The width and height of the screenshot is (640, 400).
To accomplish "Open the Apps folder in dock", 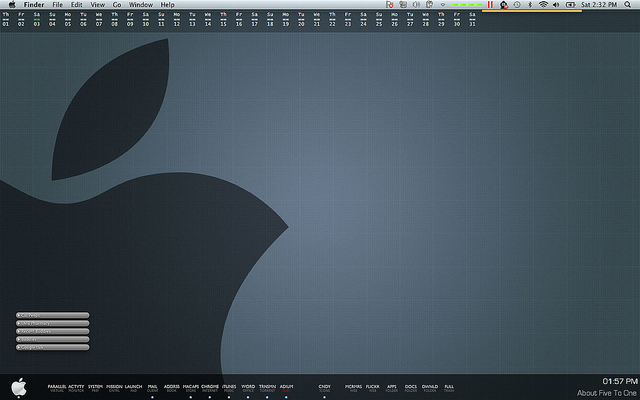I will tap(391, 388).
